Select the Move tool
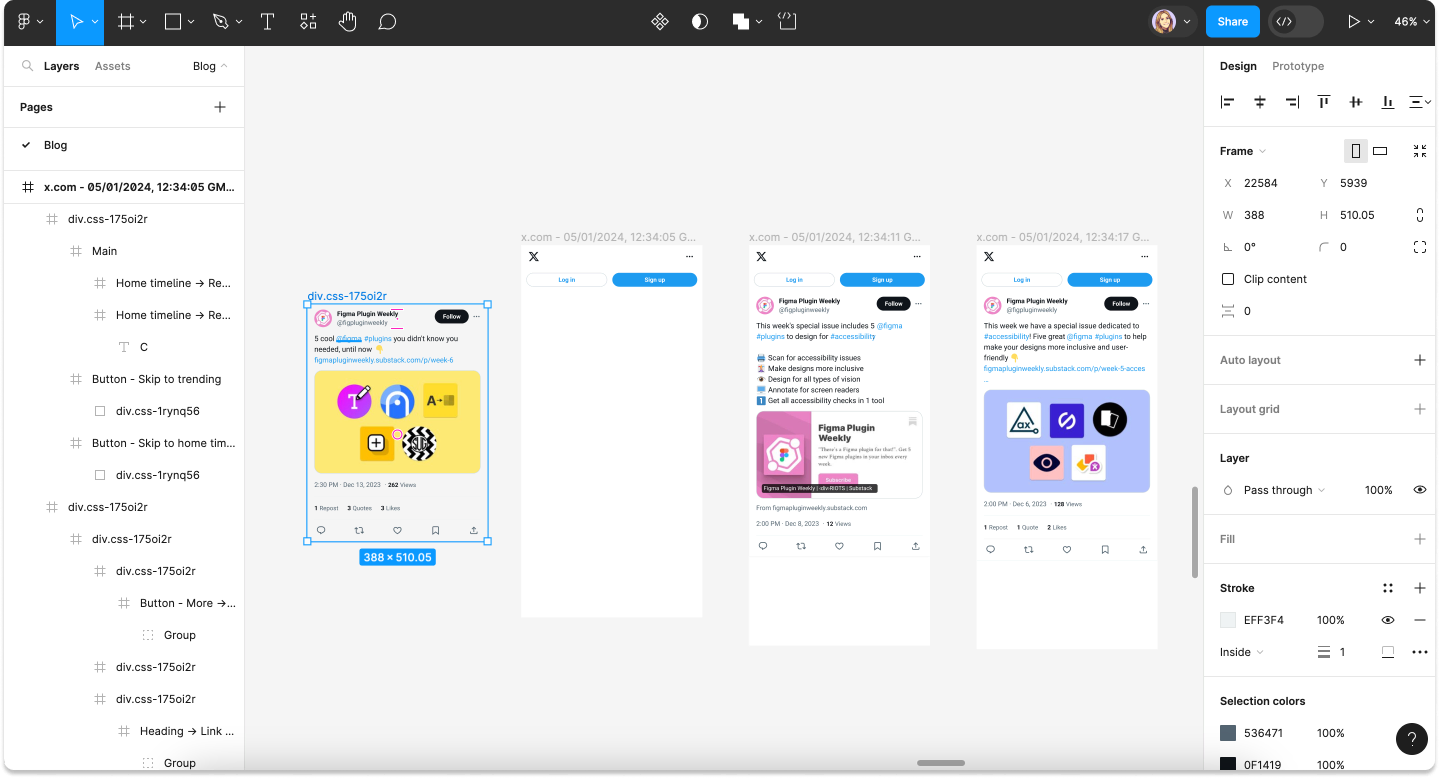The image size is (1439, 778). pos(75,21)
